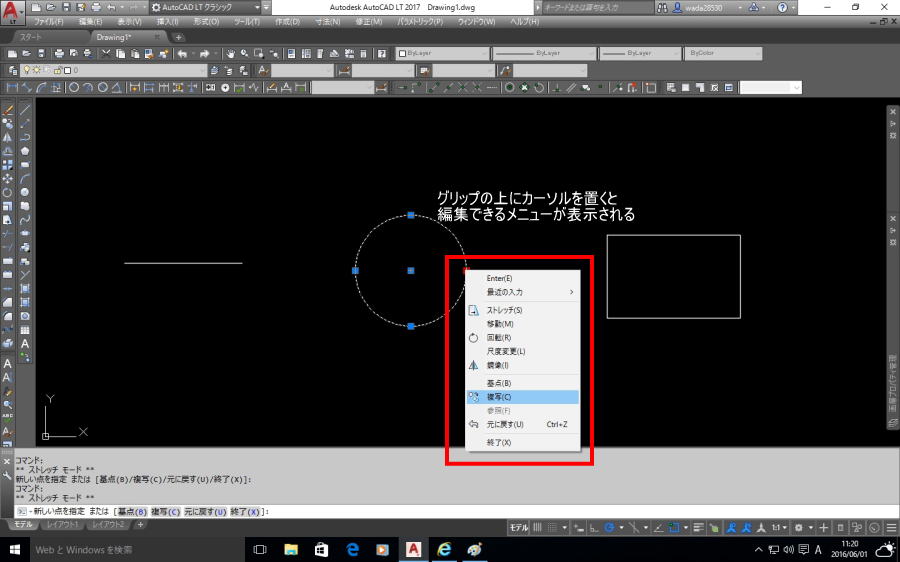Pick the multiline Text (A) draw tool
The image size is (900, 562).
point(25,344)
